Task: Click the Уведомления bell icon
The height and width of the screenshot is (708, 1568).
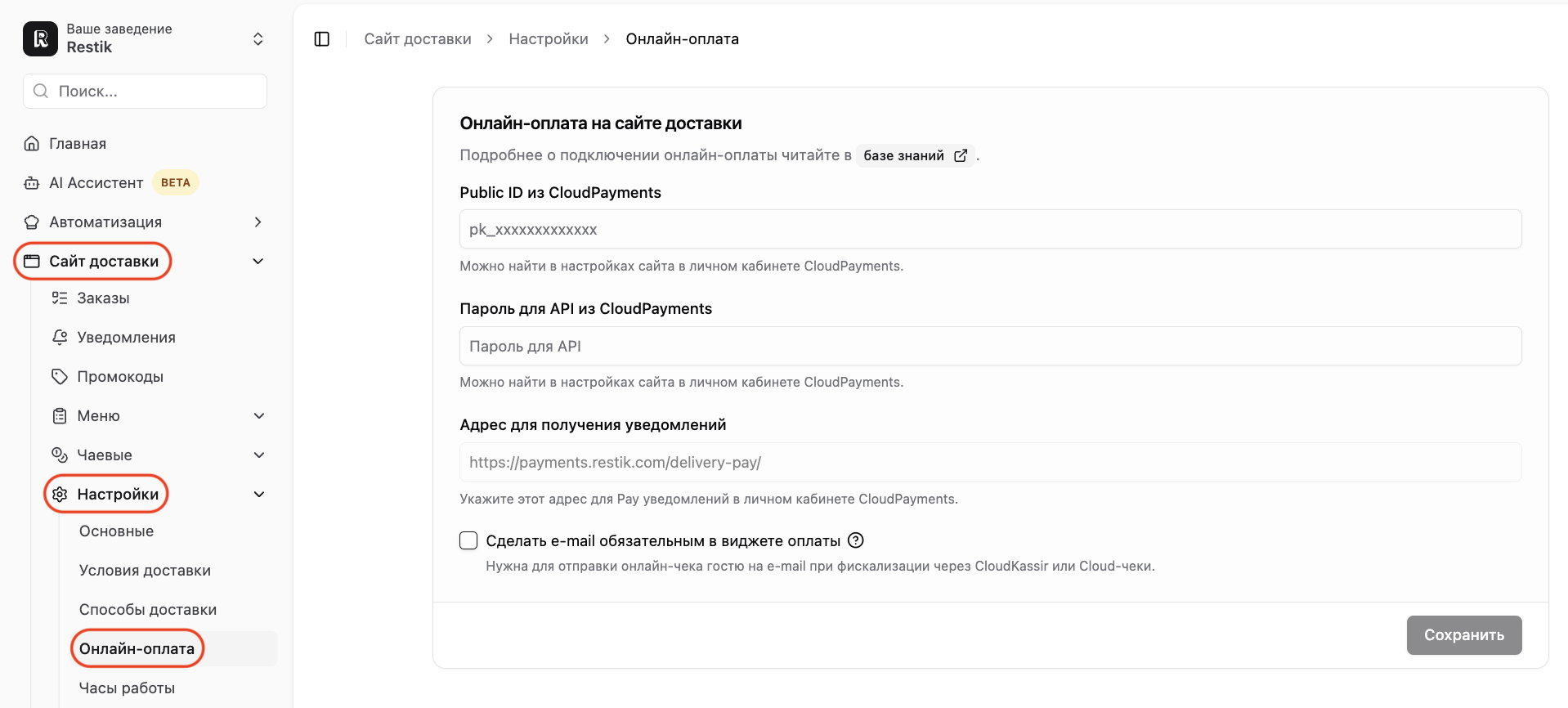Action: click(x=60, y=337)
